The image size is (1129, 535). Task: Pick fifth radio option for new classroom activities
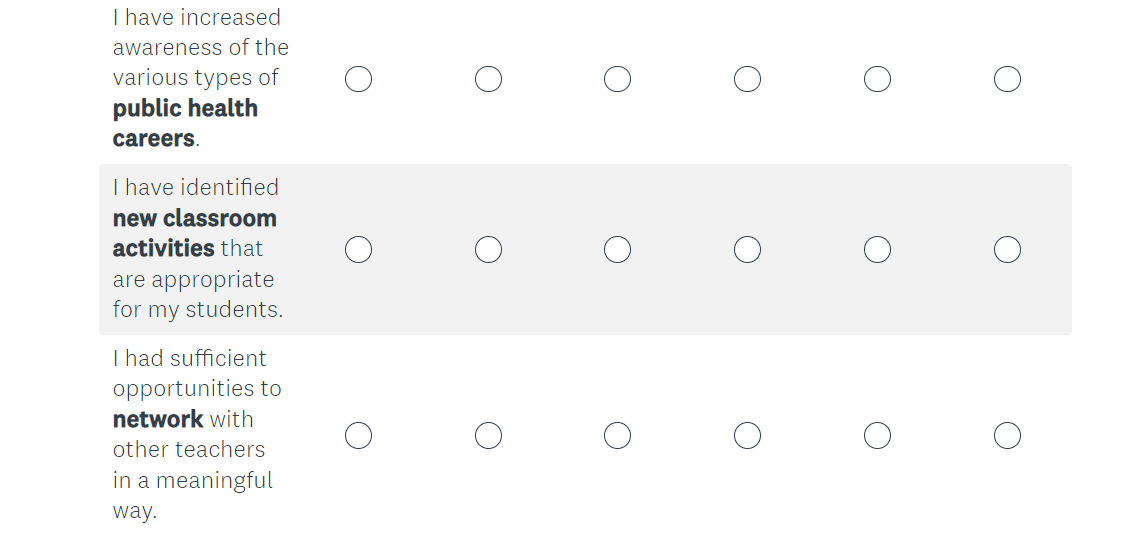(877, 249)
